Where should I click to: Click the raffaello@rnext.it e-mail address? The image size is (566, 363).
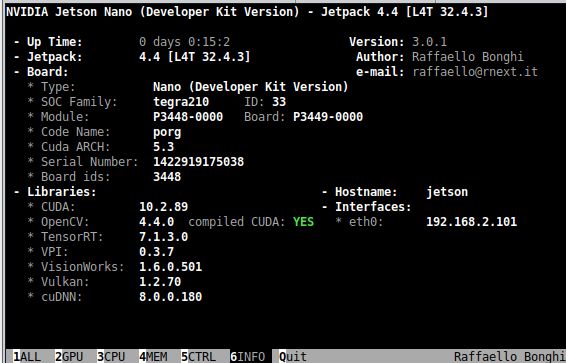[475, 72]
